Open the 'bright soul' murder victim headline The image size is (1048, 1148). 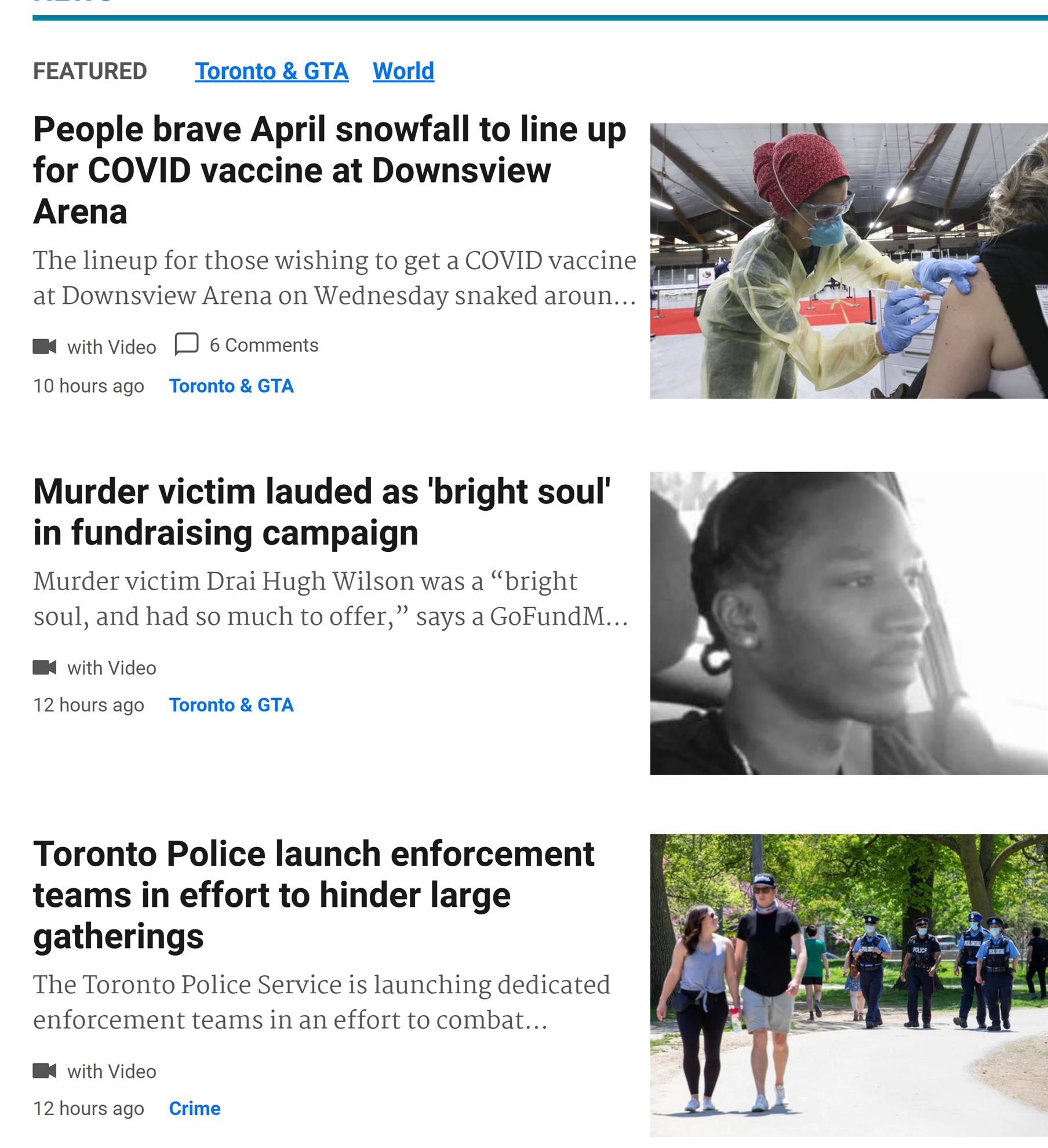point(322,512)
